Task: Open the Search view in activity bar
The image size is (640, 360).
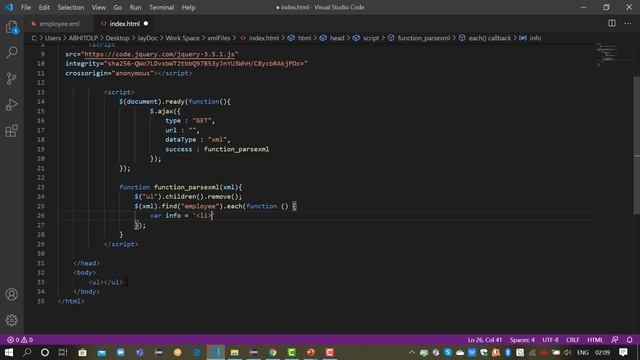Action: pyautogui.click(x=11, y=52)
